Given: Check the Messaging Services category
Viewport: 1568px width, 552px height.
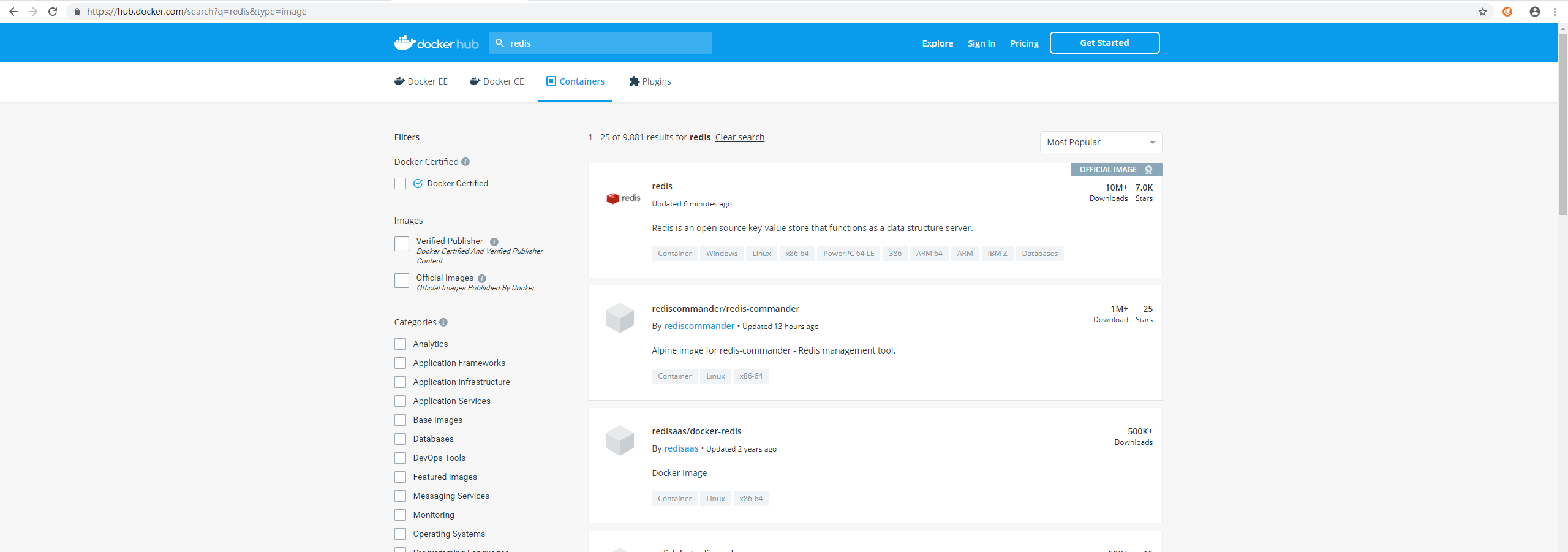Looking at the screenshot, I should [400, 496].
